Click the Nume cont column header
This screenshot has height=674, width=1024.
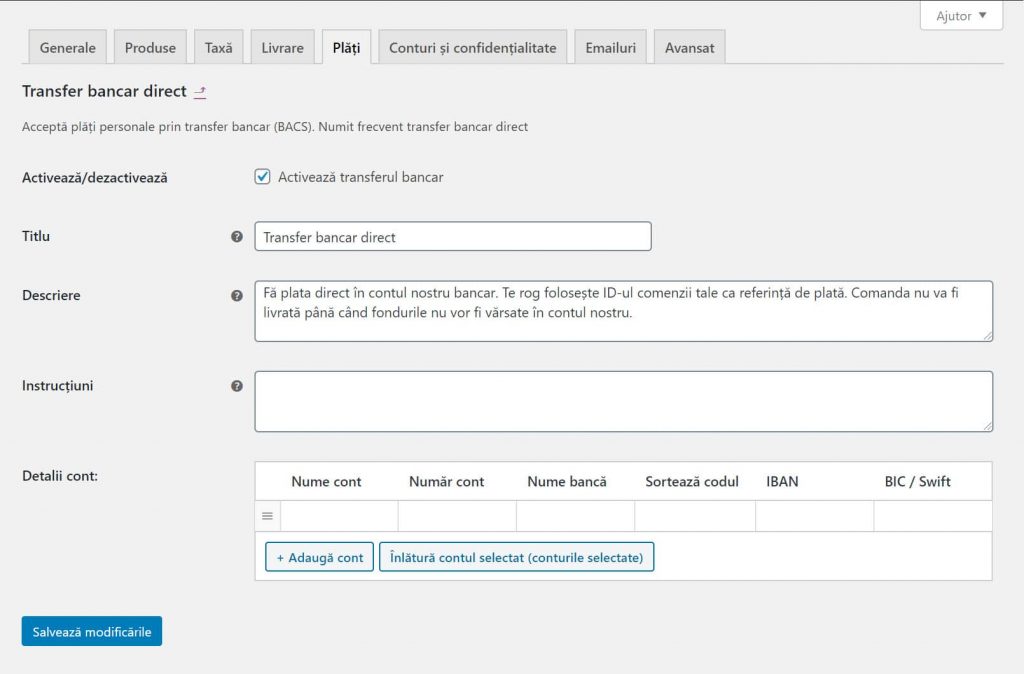click(x=326, y=482)
